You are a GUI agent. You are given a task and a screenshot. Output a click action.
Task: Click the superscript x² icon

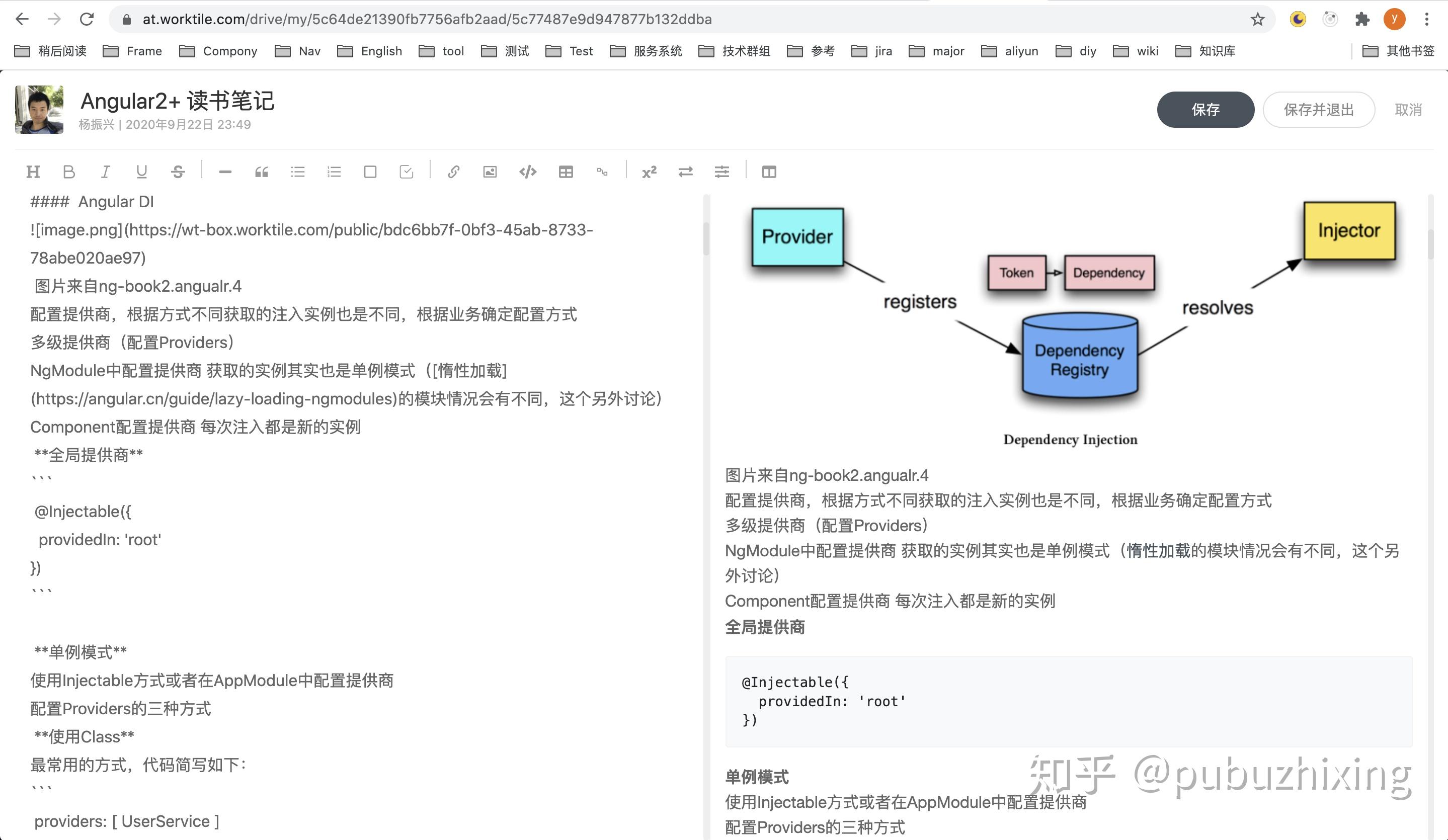pos(650,172)
